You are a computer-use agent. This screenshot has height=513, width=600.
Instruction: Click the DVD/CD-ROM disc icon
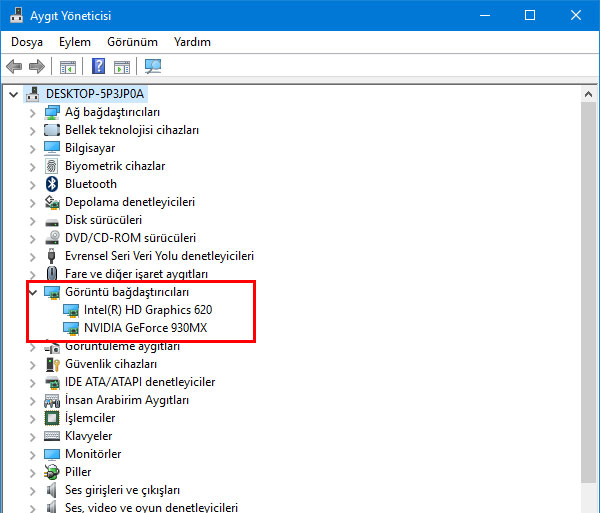coord(52,238)
